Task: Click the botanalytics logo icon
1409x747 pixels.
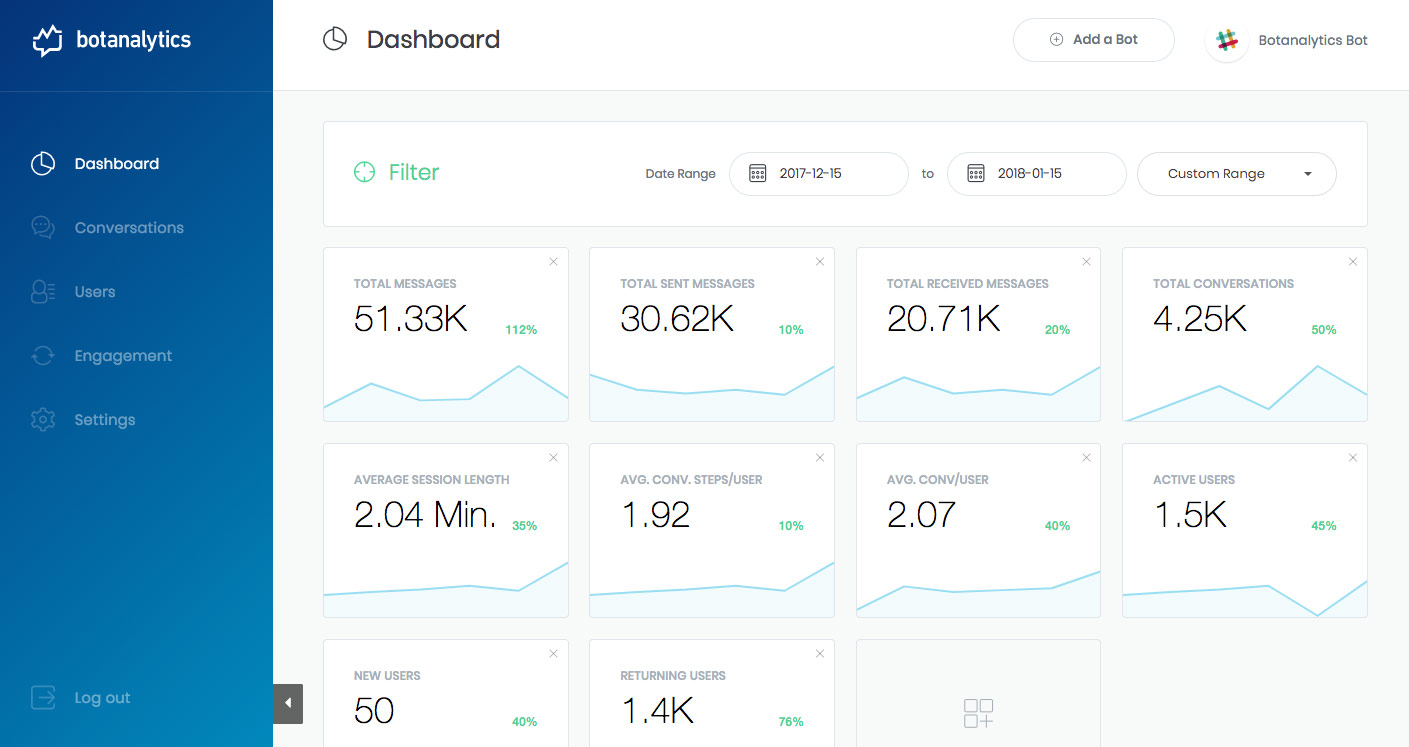Action: click(x=48, y=41)
